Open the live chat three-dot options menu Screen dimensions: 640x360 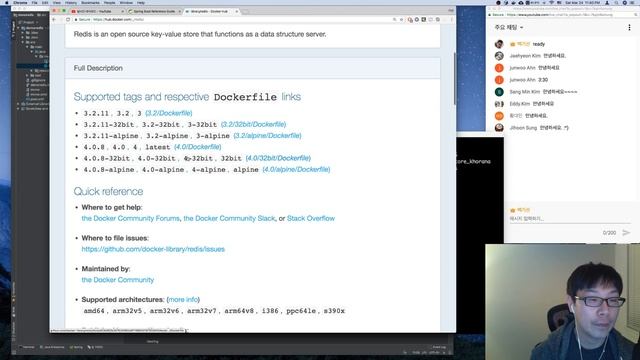[629, 27]
